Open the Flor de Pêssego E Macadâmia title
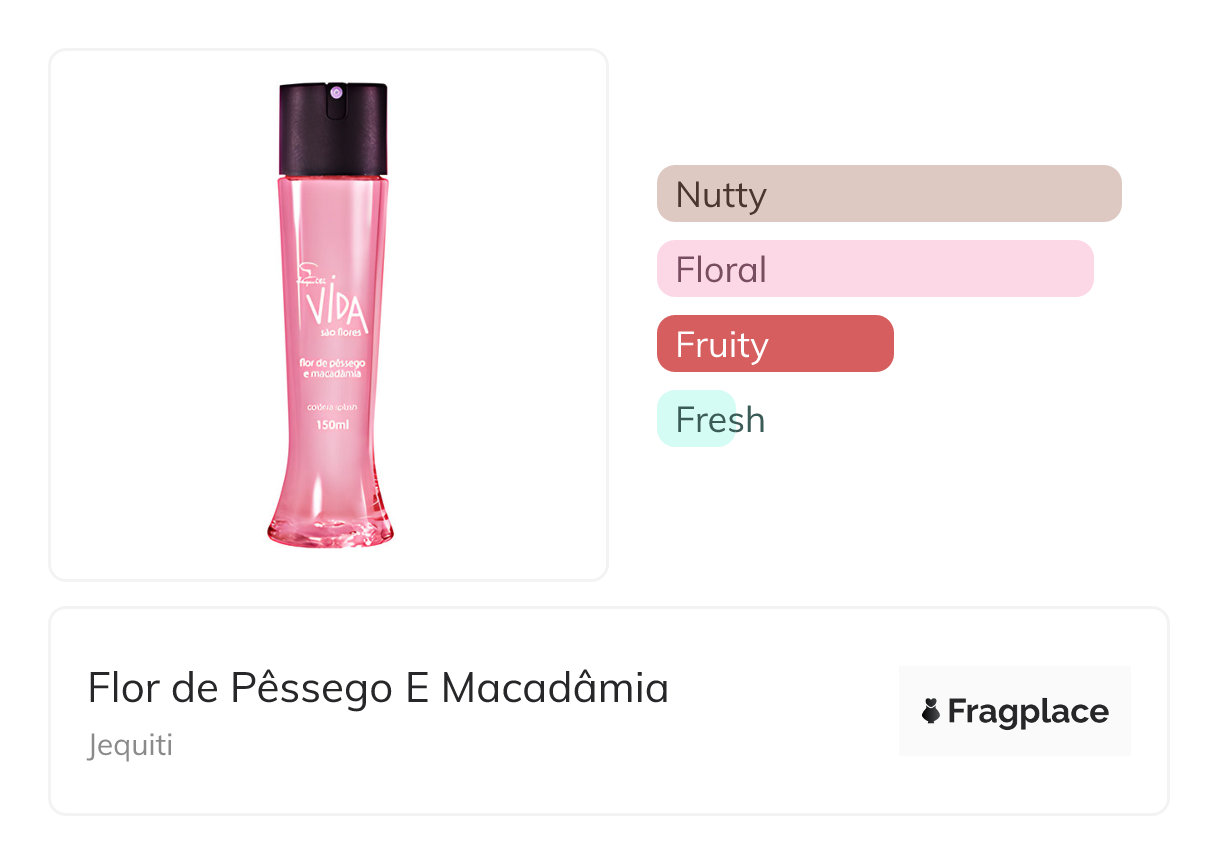 click(378, 688)
